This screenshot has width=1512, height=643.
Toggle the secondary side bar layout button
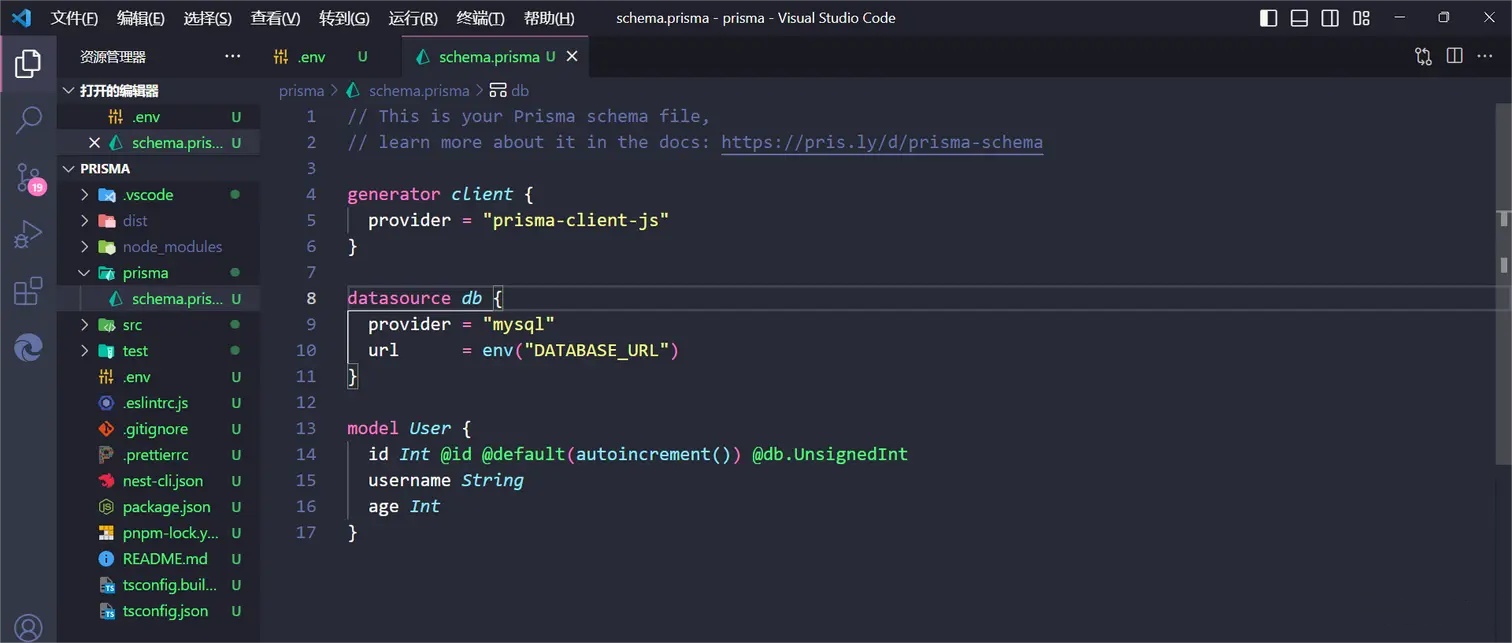pyautogui.click(x=1330, y=18)
